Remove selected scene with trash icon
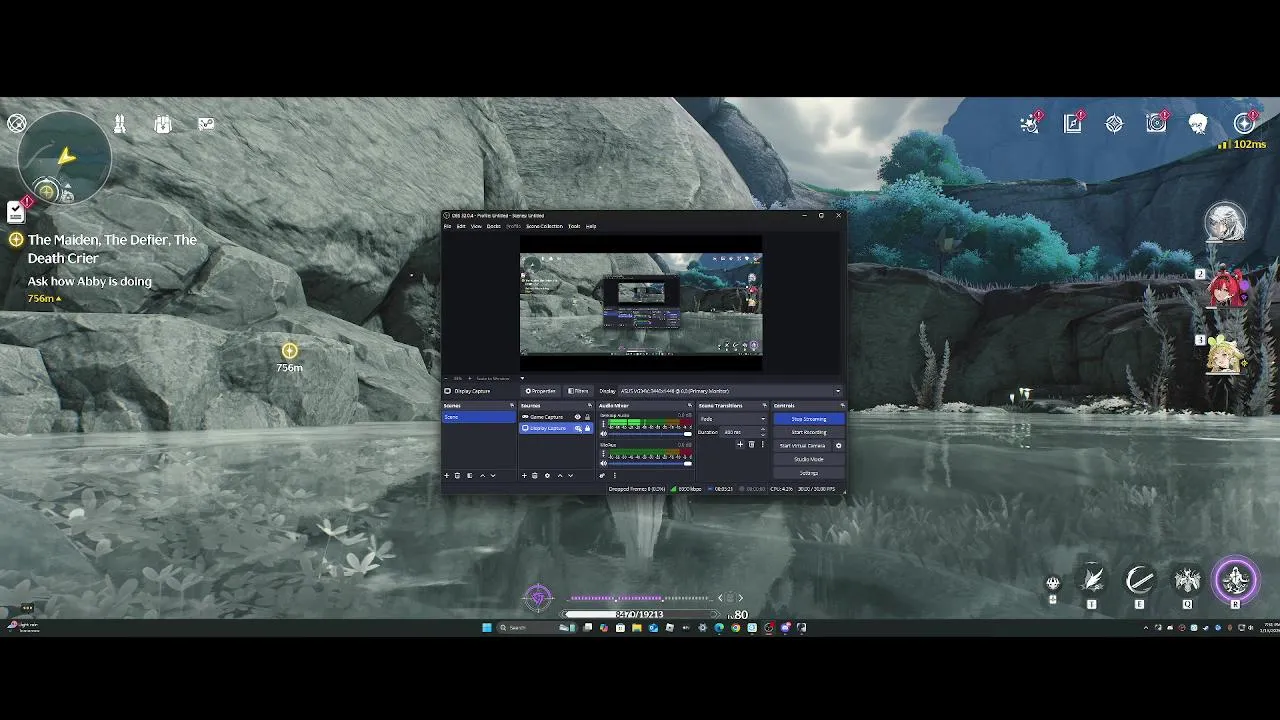 tap(458, 475)
